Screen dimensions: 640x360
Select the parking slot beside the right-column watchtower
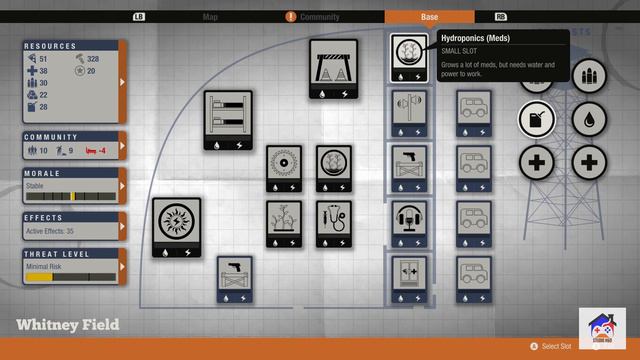click(474, 169)
